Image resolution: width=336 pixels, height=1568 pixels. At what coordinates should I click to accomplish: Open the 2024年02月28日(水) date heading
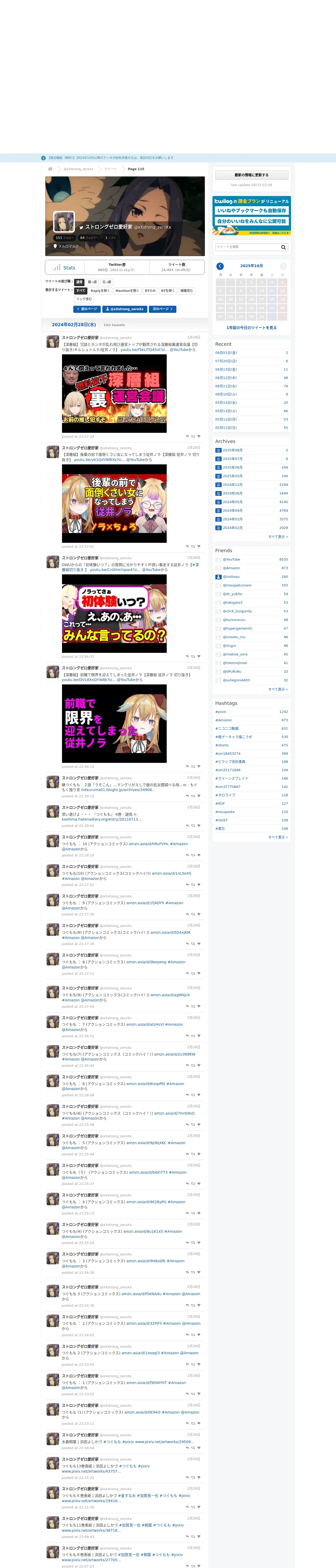[74, 324]
